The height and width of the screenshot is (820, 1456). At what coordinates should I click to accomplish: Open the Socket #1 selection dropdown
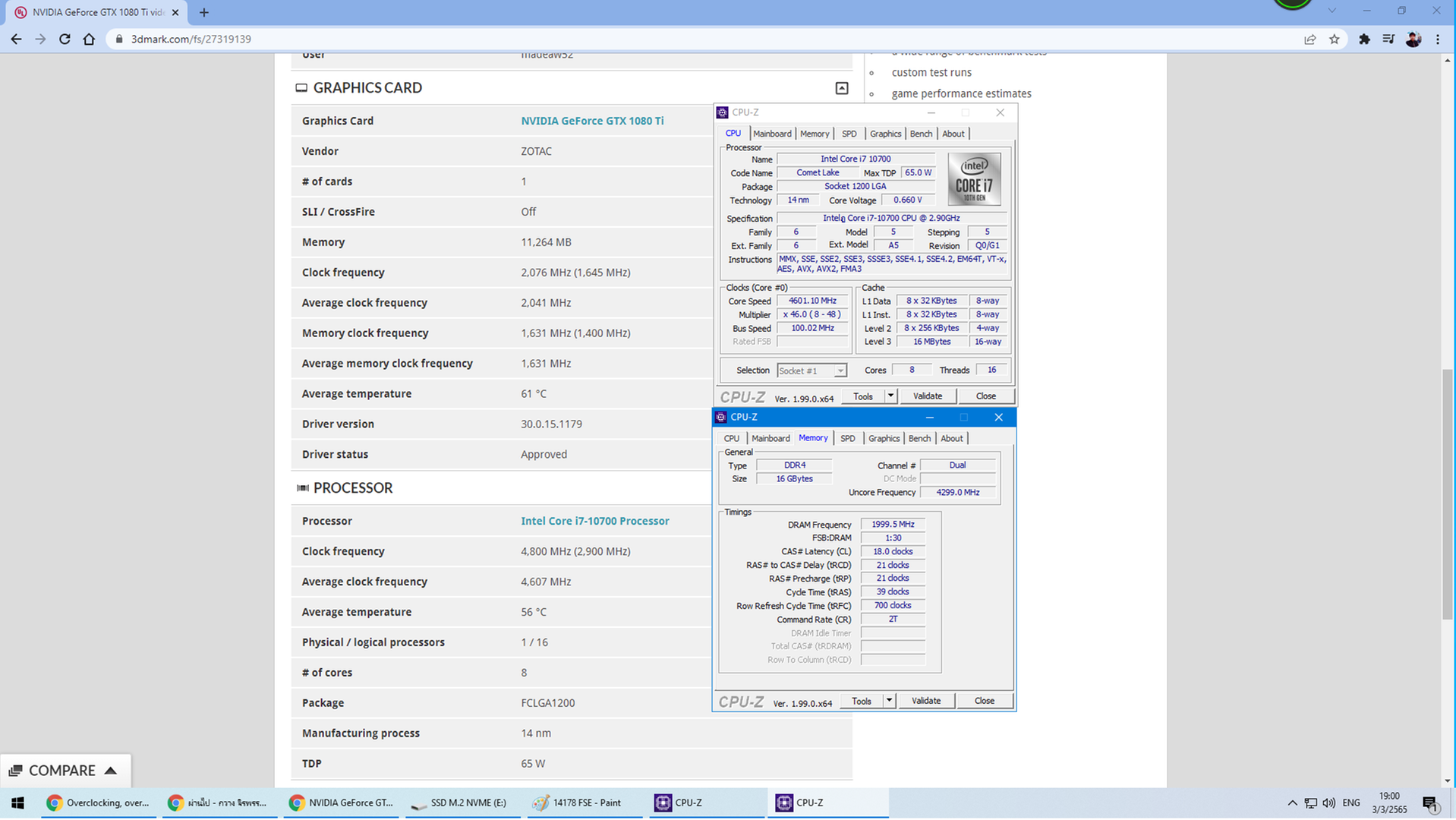[x=811, y=371]
